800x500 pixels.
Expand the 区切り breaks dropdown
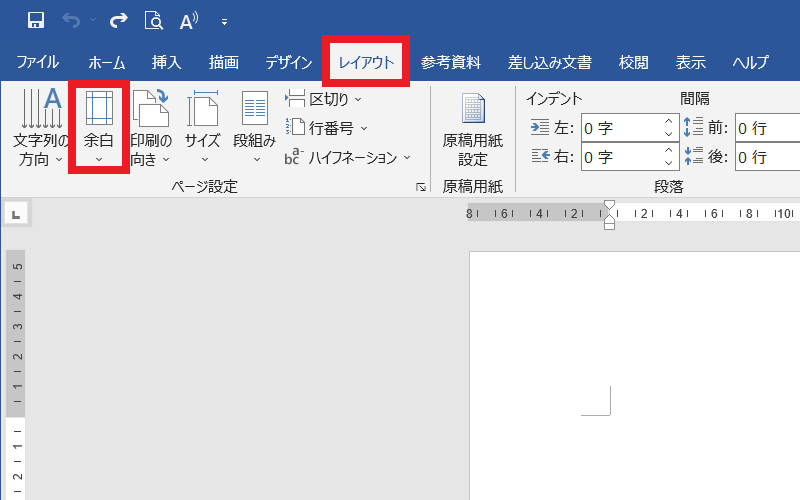click(324, 99)
